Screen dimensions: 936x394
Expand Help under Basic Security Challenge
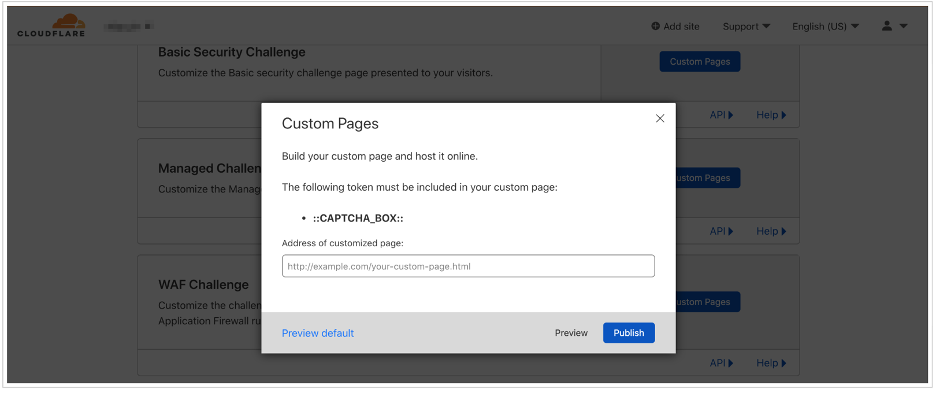pyautogui.click(x=771, y=115)
